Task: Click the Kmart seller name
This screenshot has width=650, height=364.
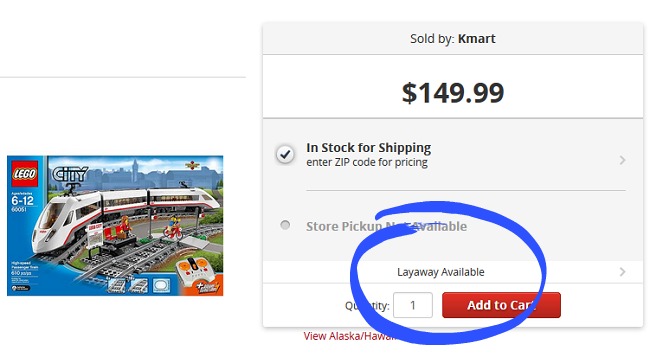Action: (x=476, y=39)
